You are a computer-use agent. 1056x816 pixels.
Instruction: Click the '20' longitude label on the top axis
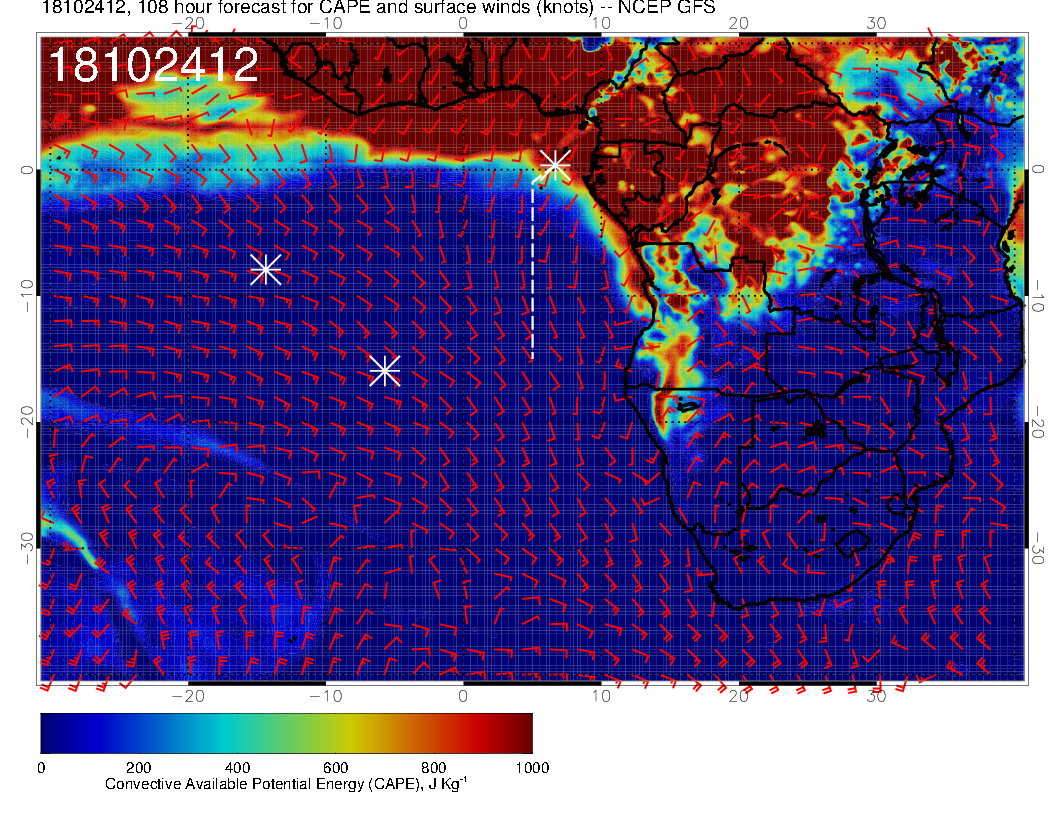pos(738,23)
